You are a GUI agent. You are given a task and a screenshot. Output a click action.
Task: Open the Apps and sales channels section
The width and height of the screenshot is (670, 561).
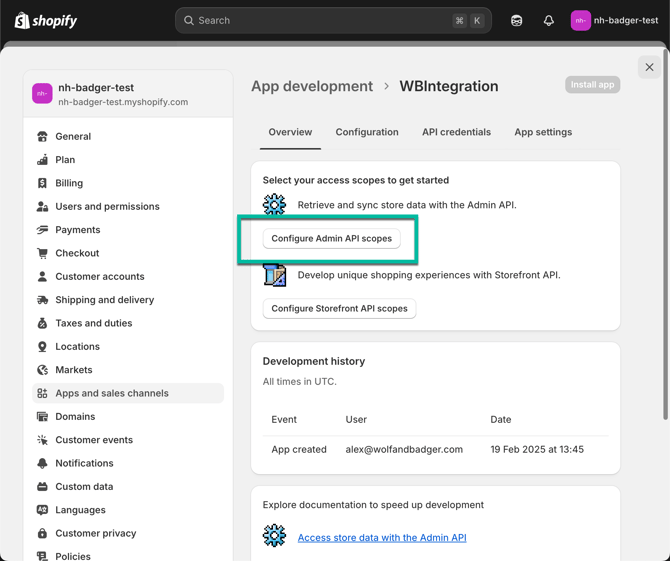(128, 393)
